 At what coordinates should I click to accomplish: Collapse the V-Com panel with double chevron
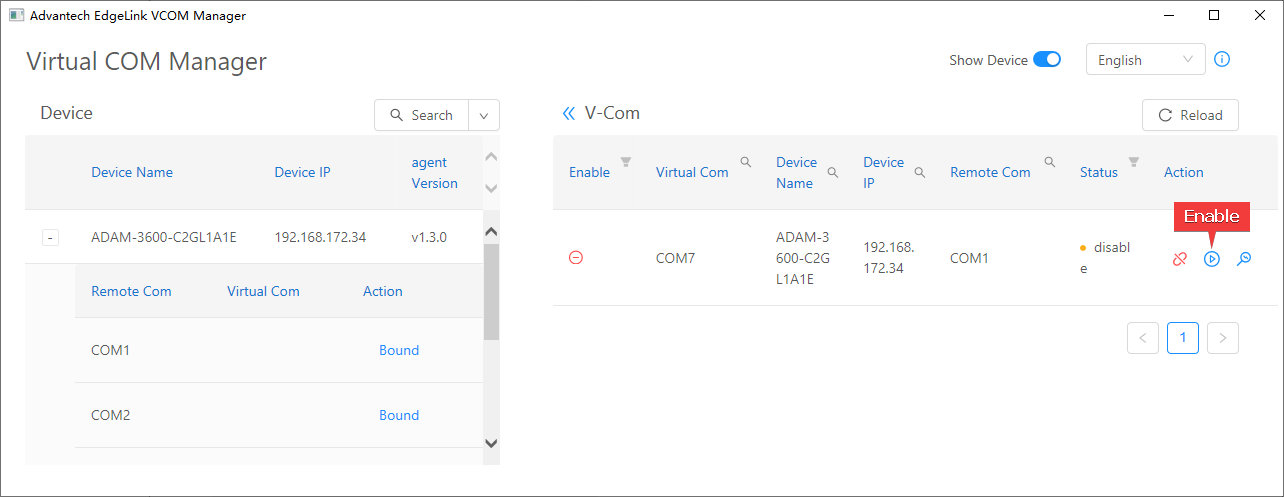(x=568, y=114)
